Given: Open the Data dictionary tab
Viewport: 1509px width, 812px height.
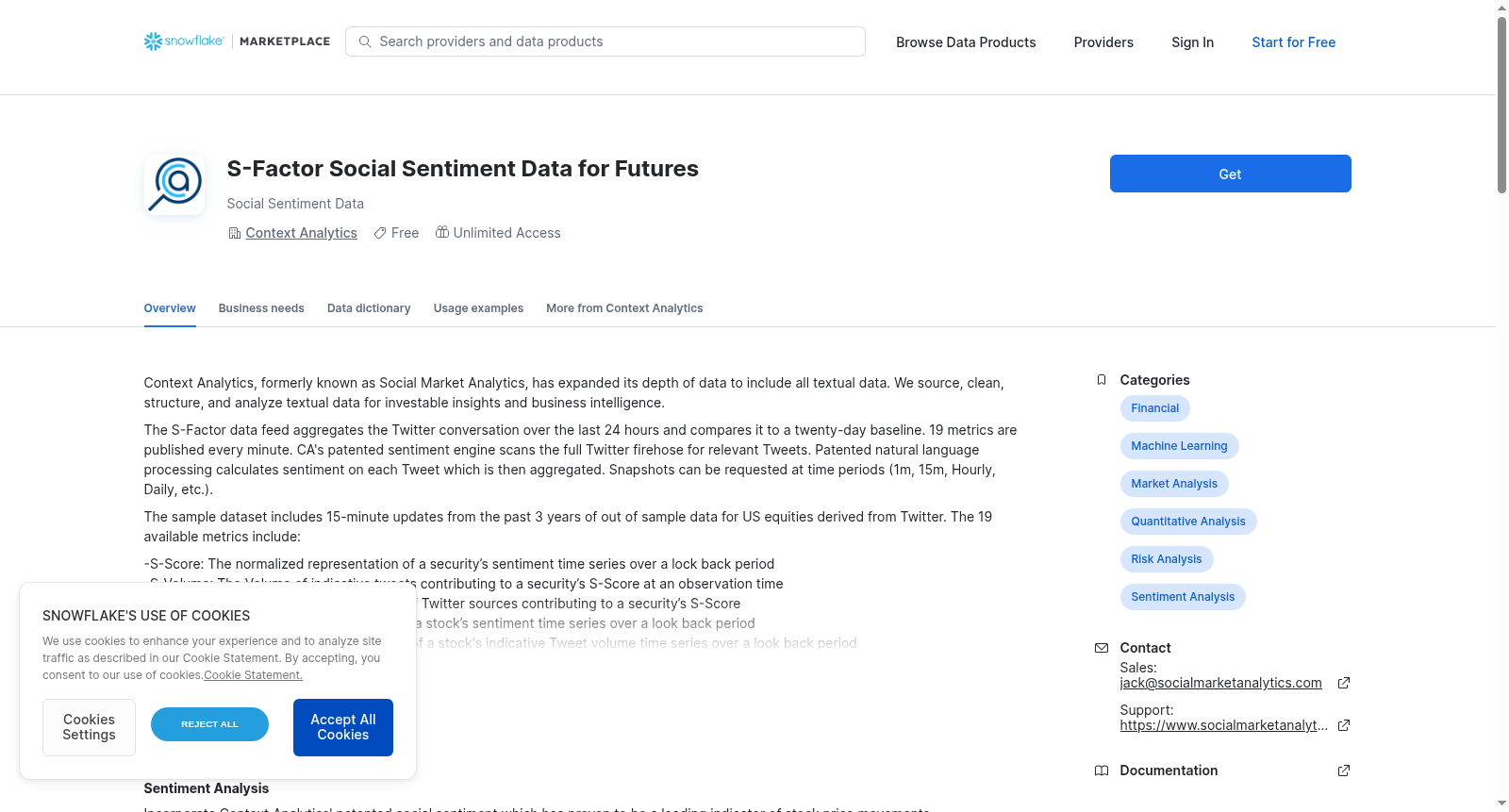Looking at the screenshot, I should point(369,308).
